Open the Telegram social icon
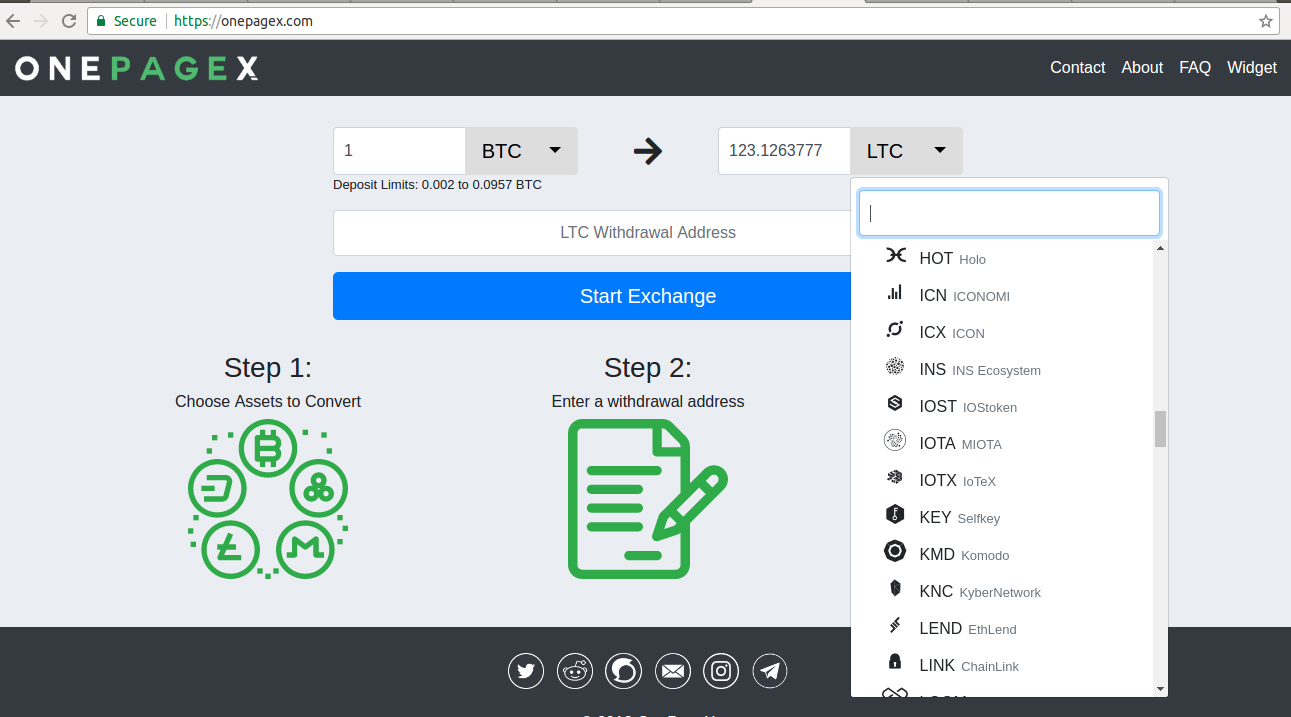Screen dimensions: 1291x717 point(770,671)
